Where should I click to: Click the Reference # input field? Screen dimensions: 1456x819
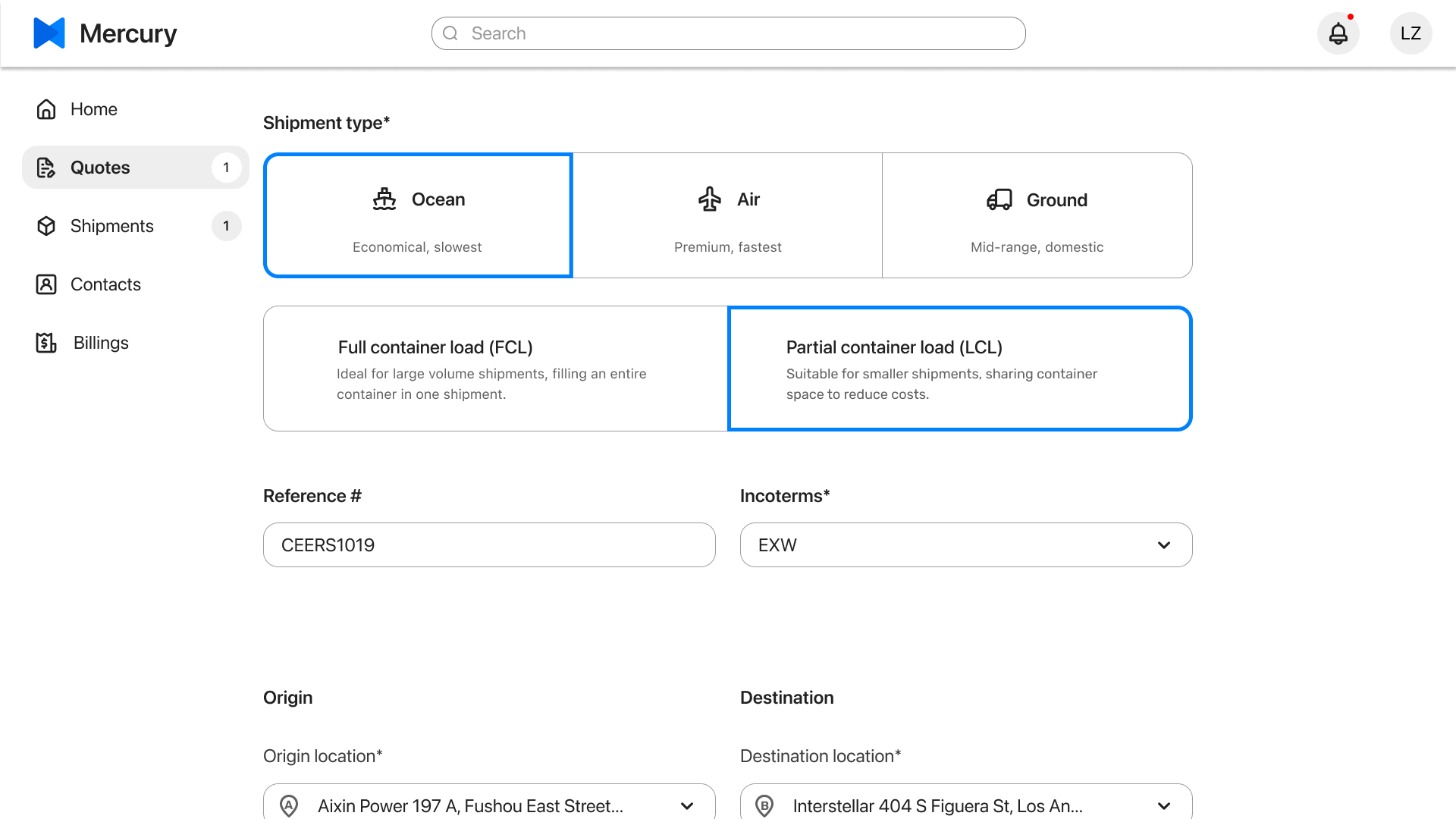tap(489, 544)
